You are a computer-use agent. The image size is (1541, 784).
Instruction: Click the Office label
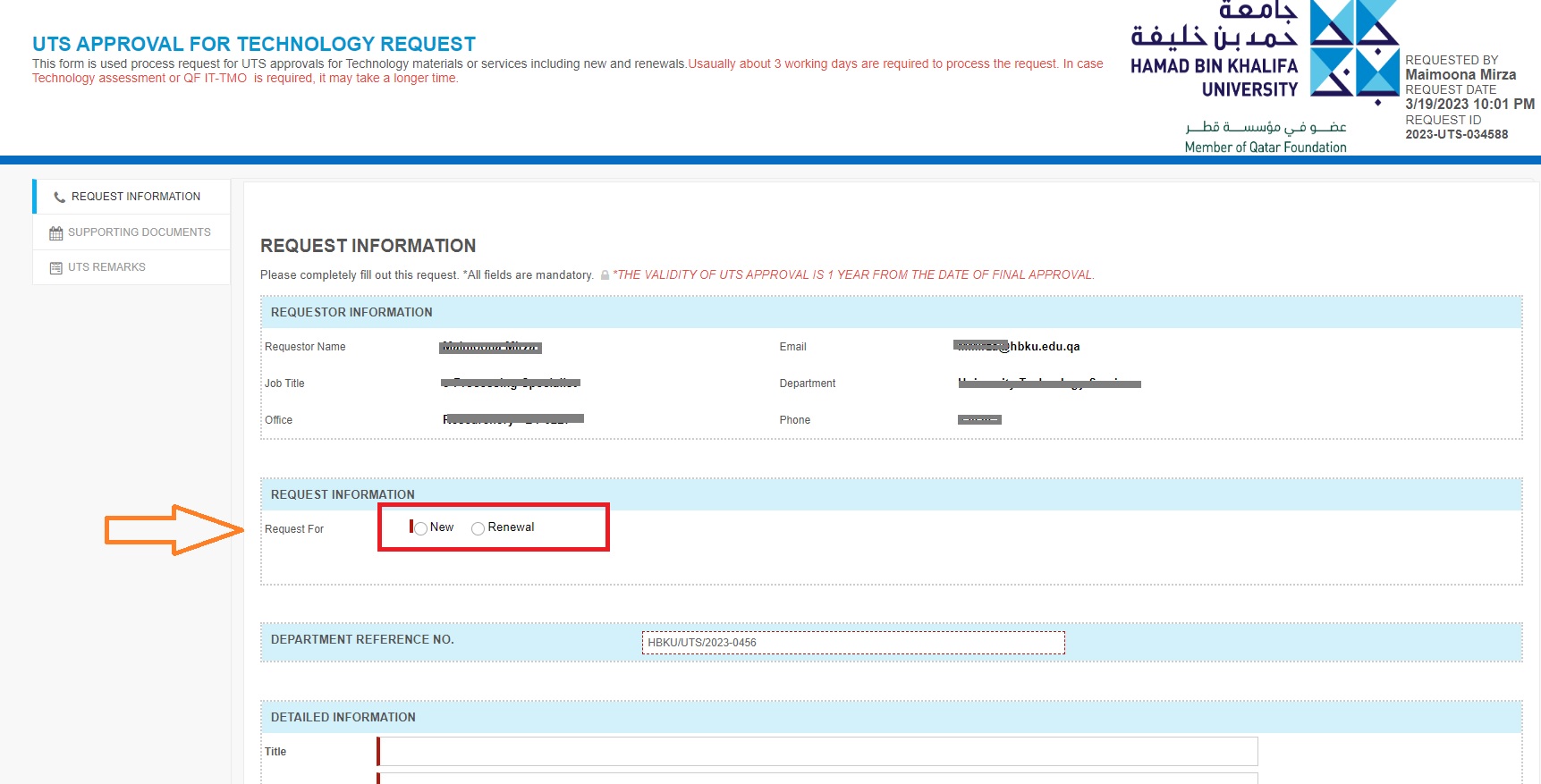tap(279, 420)
